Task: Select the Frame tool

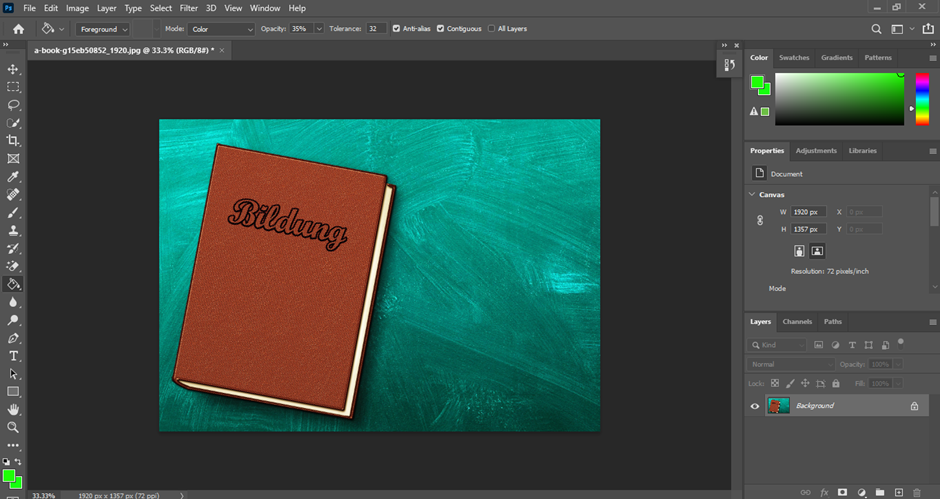Action: click(13, 158)
